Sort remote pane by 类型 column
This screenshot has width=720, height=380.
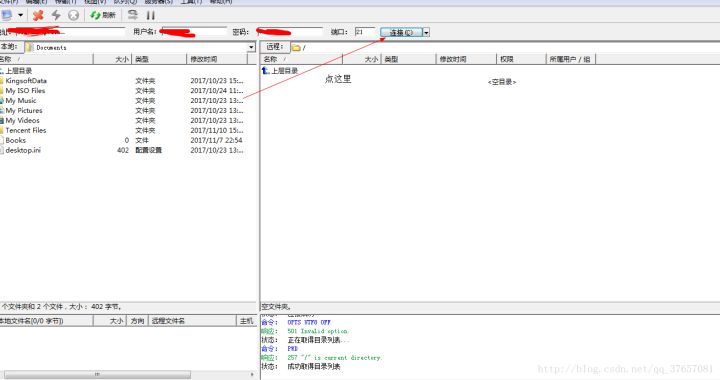[408, 59]
